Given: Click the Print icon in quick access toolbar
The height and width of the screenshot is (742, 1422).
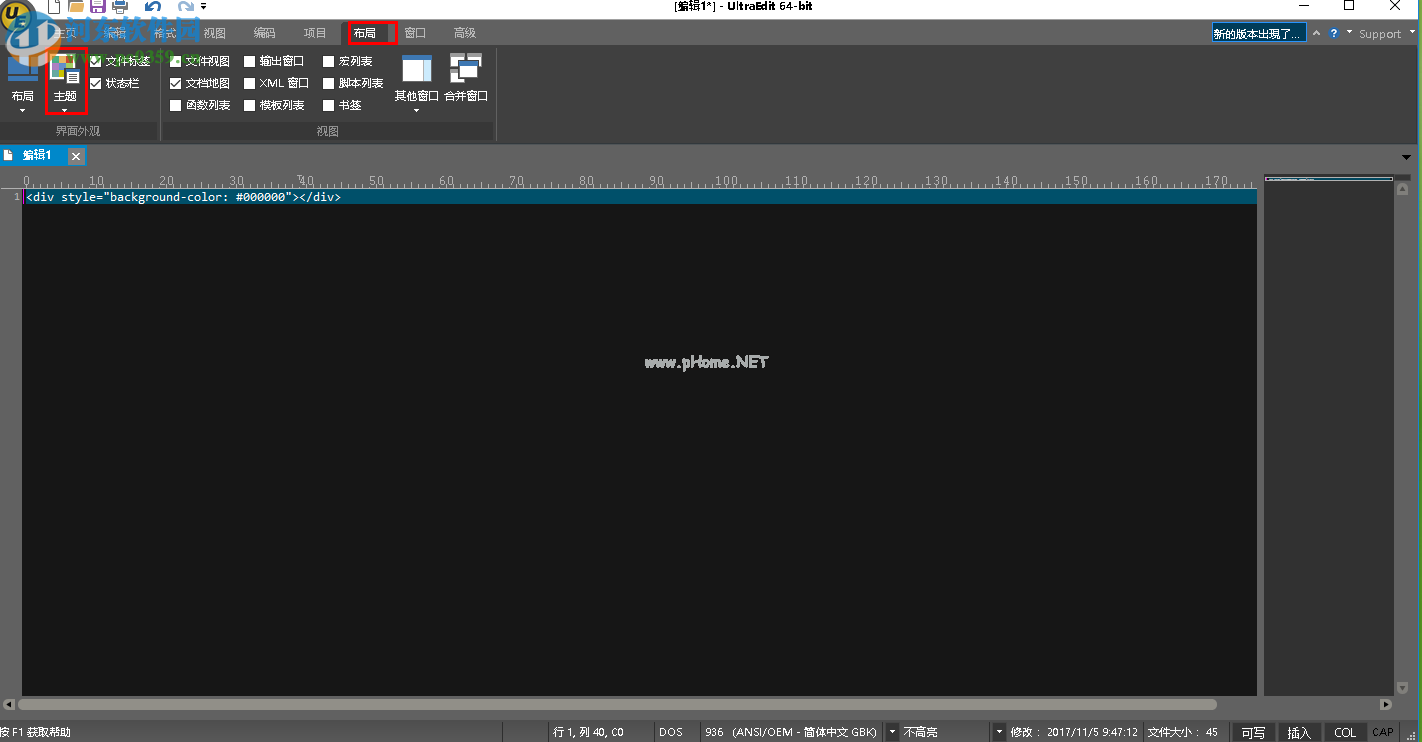Looking at the screenshot, I should click(x=120, y=7).
